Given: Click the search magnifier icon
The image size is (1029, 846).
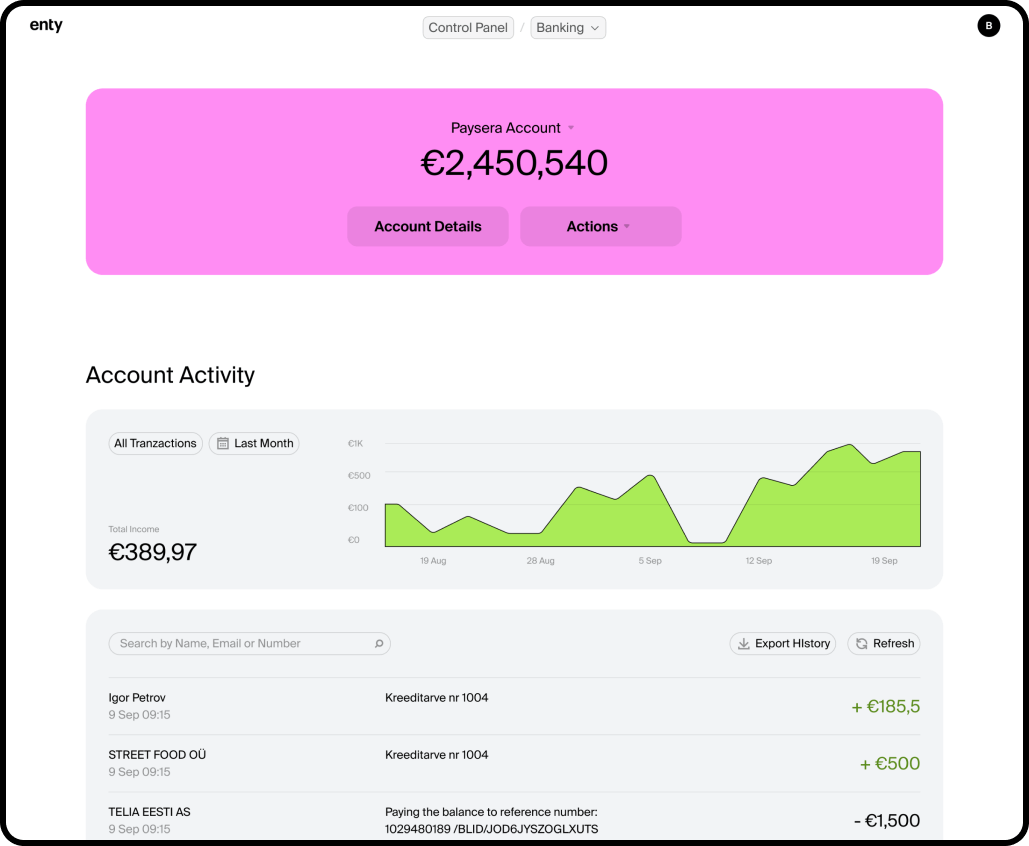Looking at the screenshot, I should click(x=380, y=643).
